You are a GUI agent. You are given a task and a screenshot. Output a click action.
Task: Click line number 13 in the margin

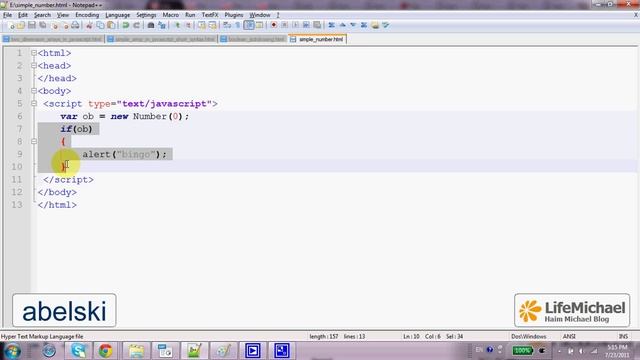(x=17, y=205)
